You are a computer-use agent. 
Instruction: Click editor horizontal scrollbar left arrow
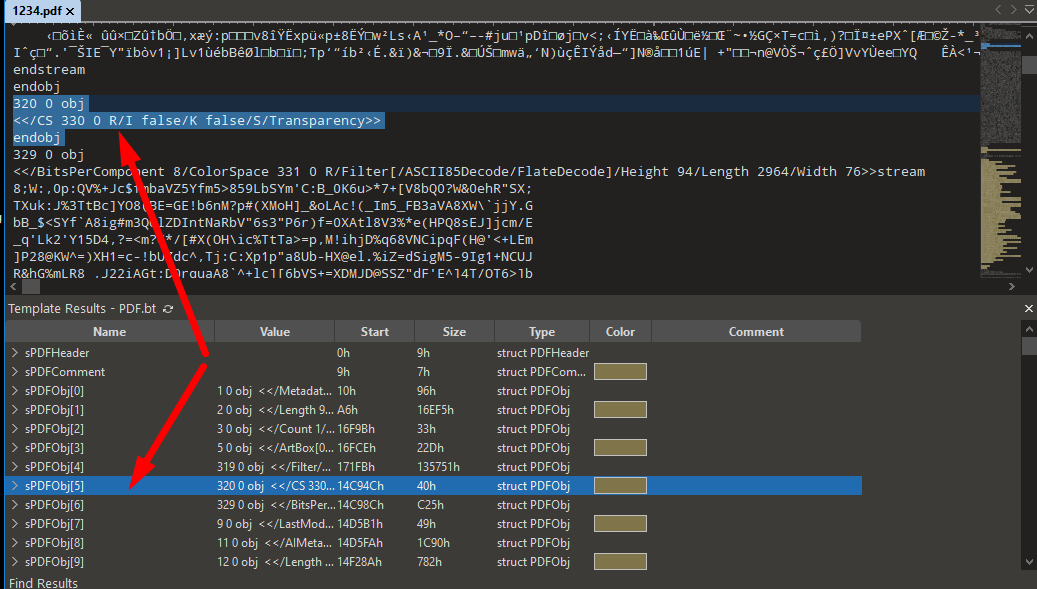[13, 287]
